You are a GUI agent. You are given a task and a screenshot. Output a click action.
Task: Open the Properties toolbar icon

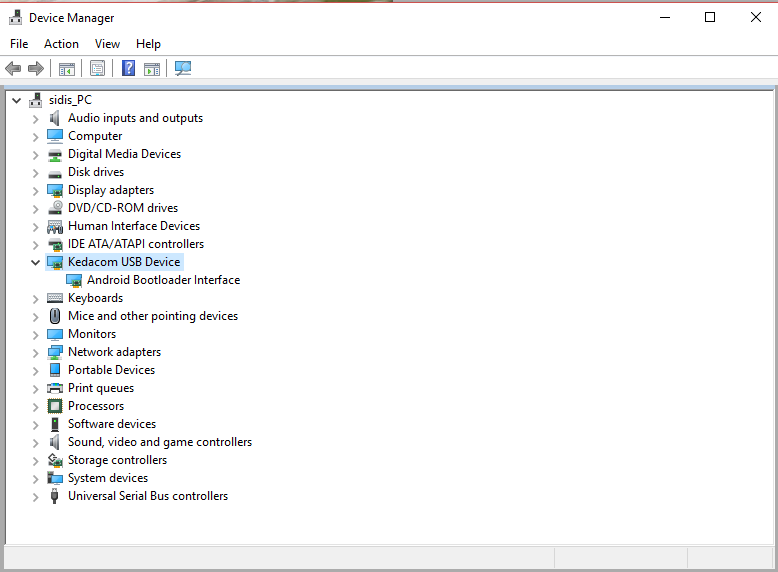(97, 68)
